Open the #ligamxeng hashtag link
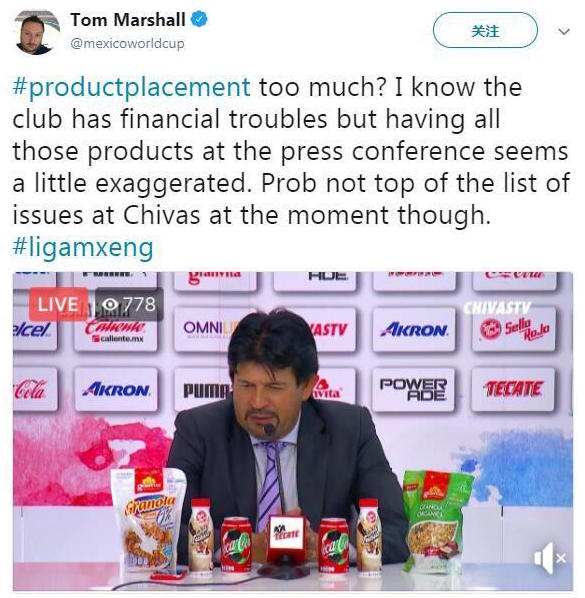This screenshot has width=585, height=598. point(83,248)
